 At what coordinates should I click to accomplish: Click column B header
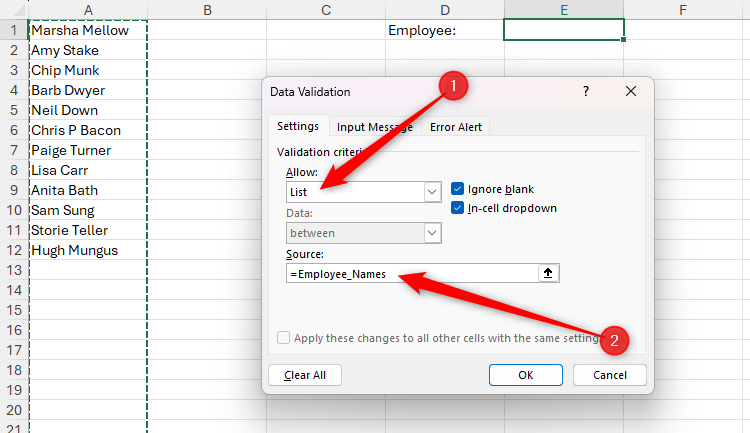pyautogui.click(x=207, y=10)
